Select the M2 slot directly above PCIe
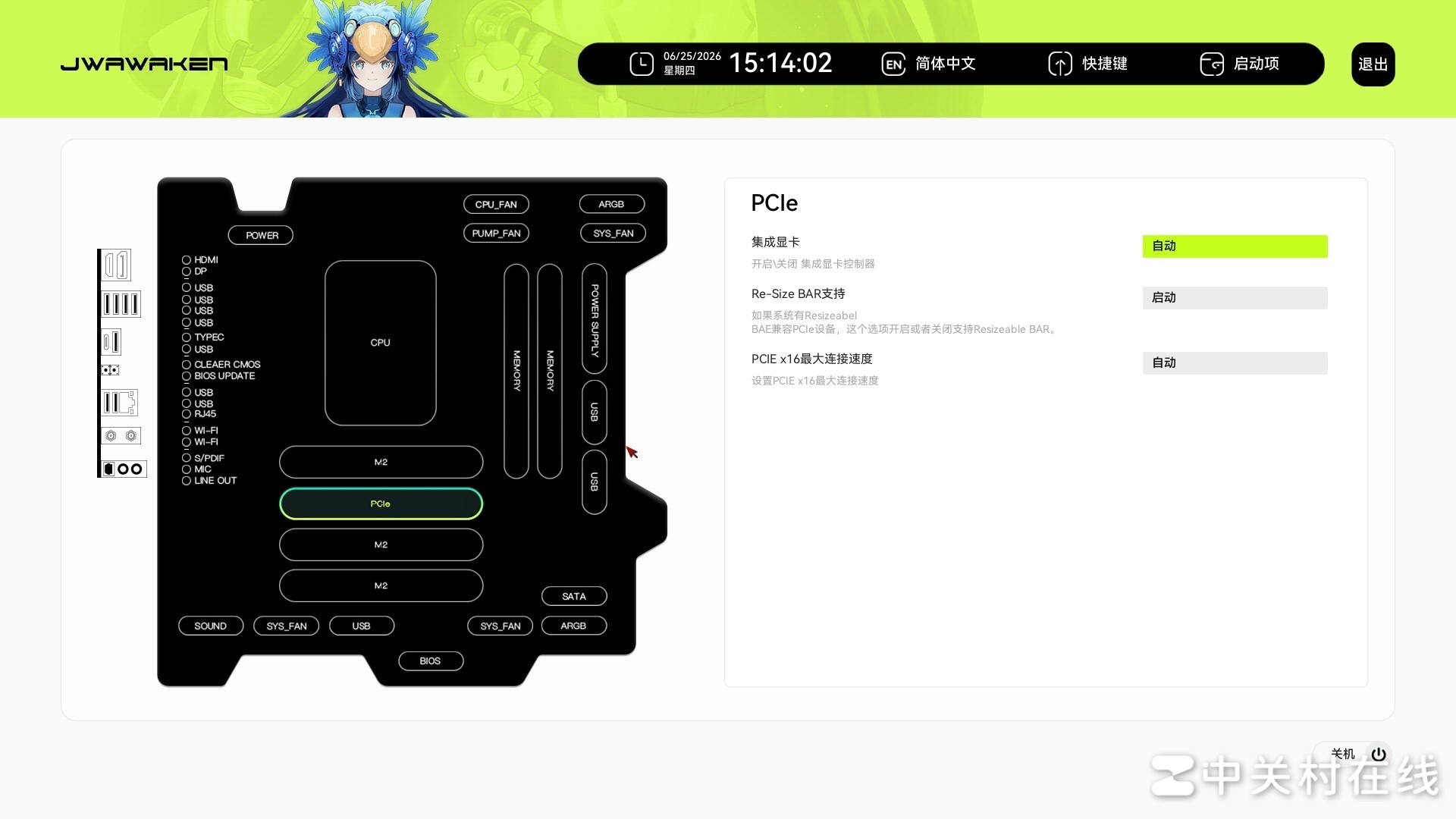Viewport: 1456px width, 819px height. tap(381, 462)
